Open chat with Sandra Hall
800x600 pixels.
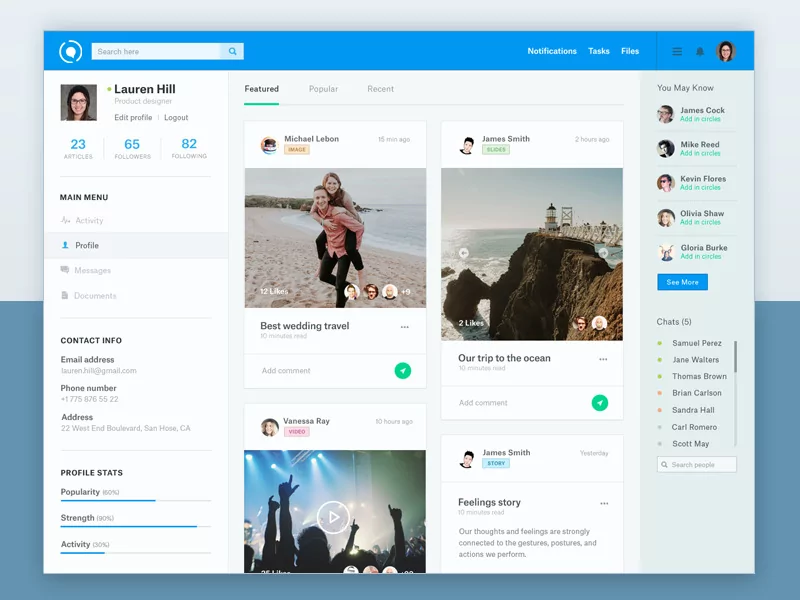[x=693, y=410]
